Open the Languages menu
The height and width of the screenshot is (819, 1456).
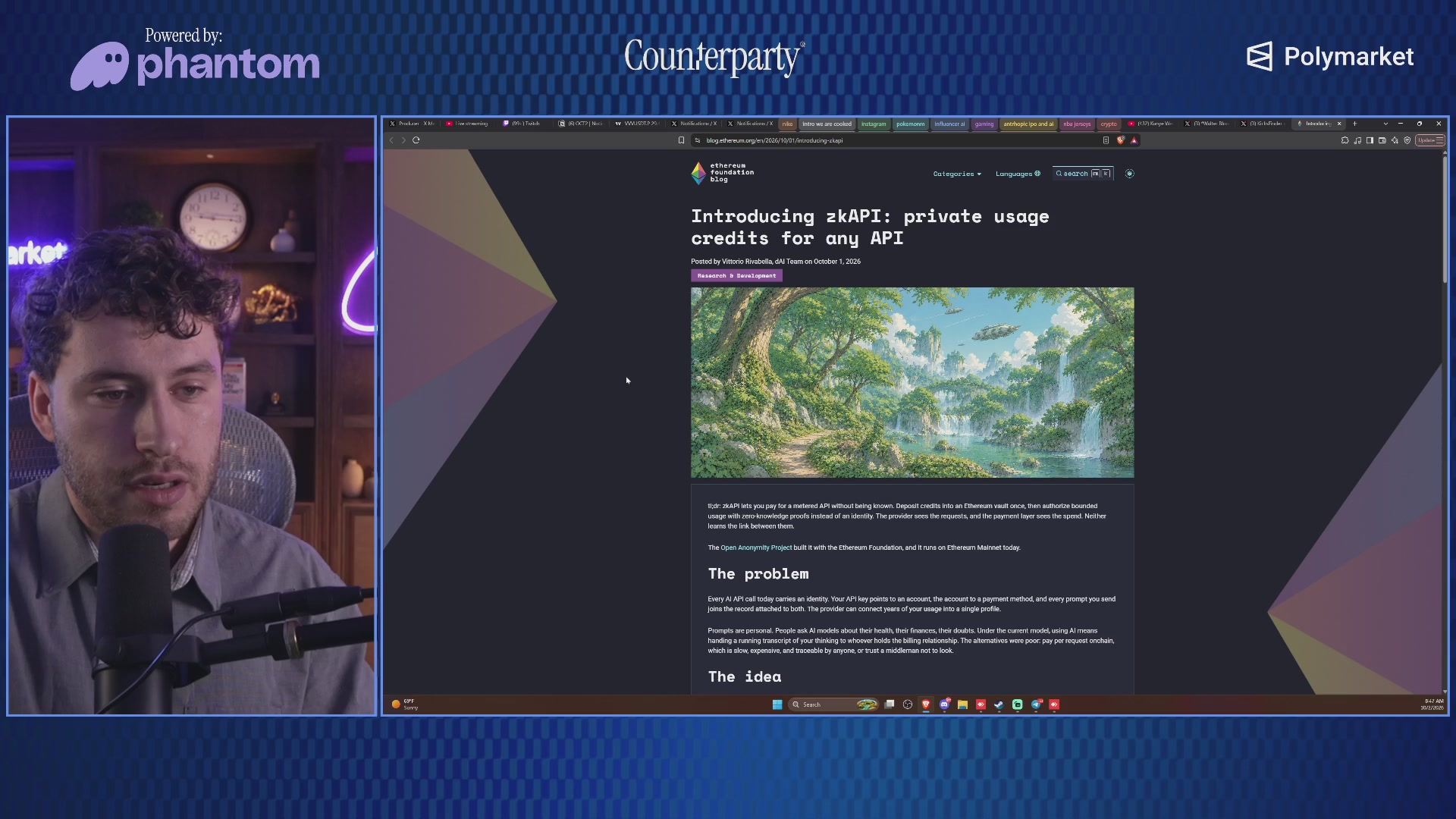[x=1018, y=174]
